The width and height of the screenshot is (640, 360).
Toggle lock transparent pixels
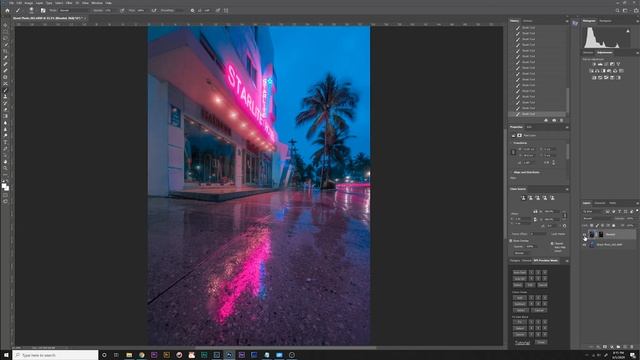pyautogui.click(x=591, y=225)
